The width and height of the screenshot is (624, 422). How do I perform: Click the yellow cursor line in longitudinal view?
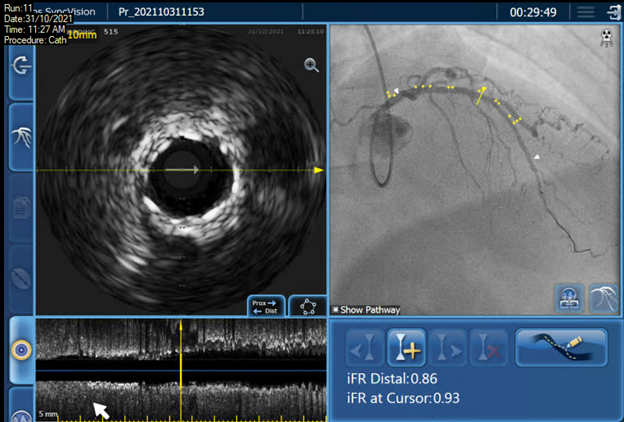click(x=181, y=369)
